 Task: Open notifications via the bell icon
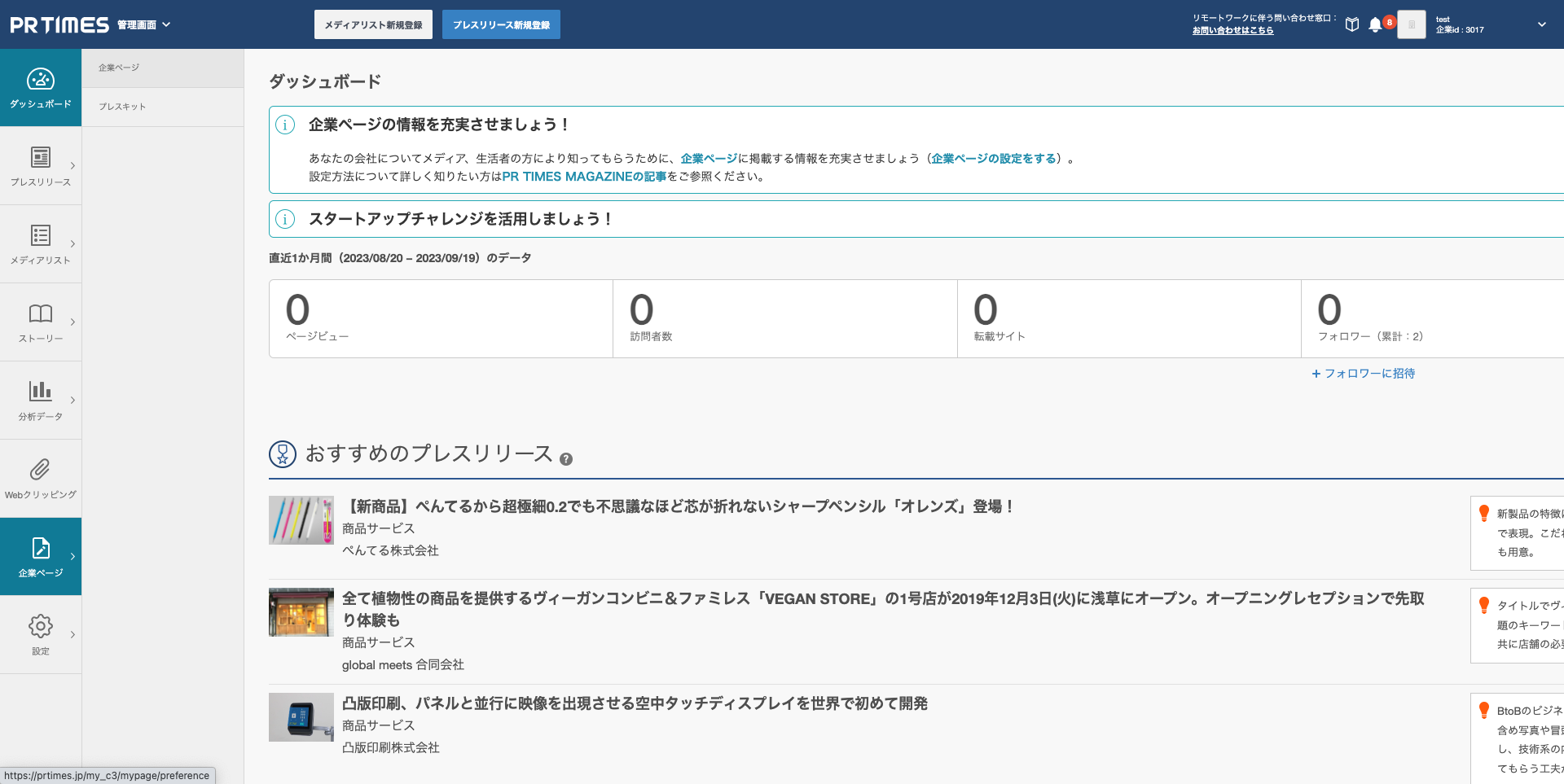(1375, 24)
